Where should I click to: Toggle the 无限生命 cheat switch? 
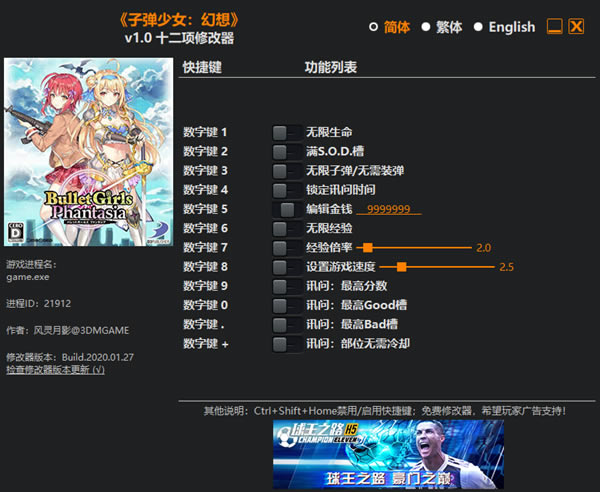click(286, 132)
